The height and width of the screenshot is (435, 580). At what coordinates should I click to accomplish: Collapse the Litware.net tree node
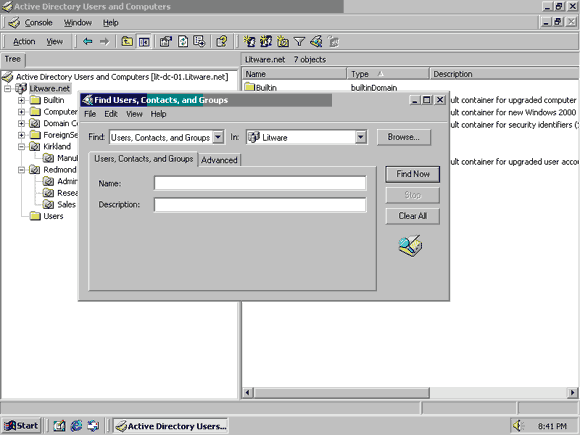(7, 89)
